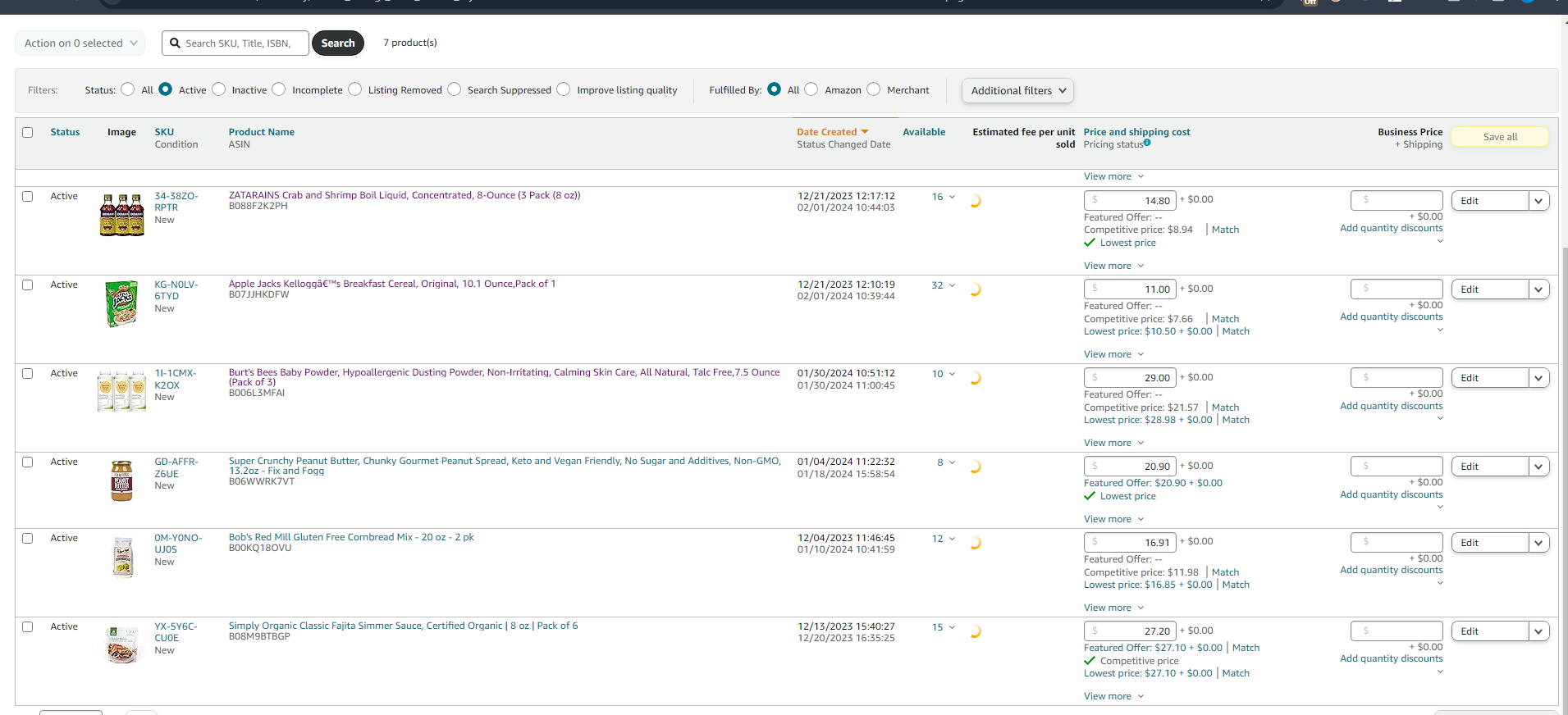This screenshot has height=715, width=1568.
Task: Open the available quantity chevron next to 32
Action: click(x=952, y=285)
